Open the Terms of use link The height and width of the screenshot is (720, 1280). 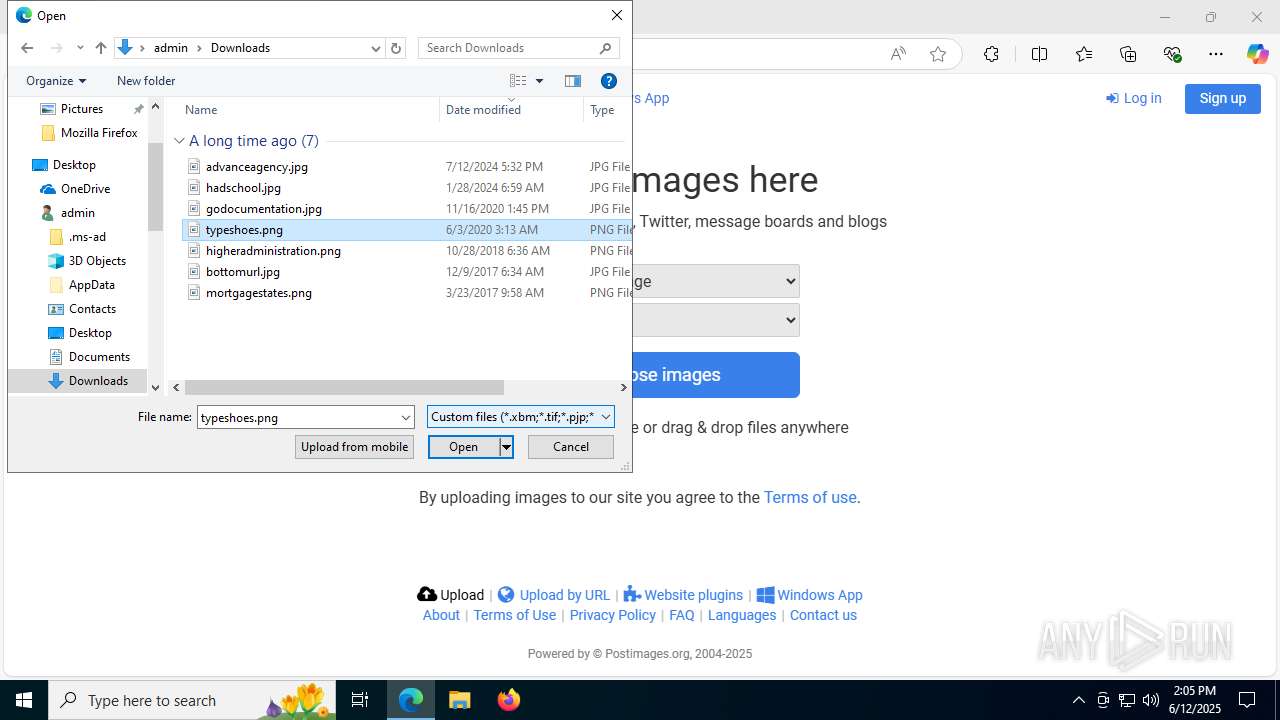[810, 497]
